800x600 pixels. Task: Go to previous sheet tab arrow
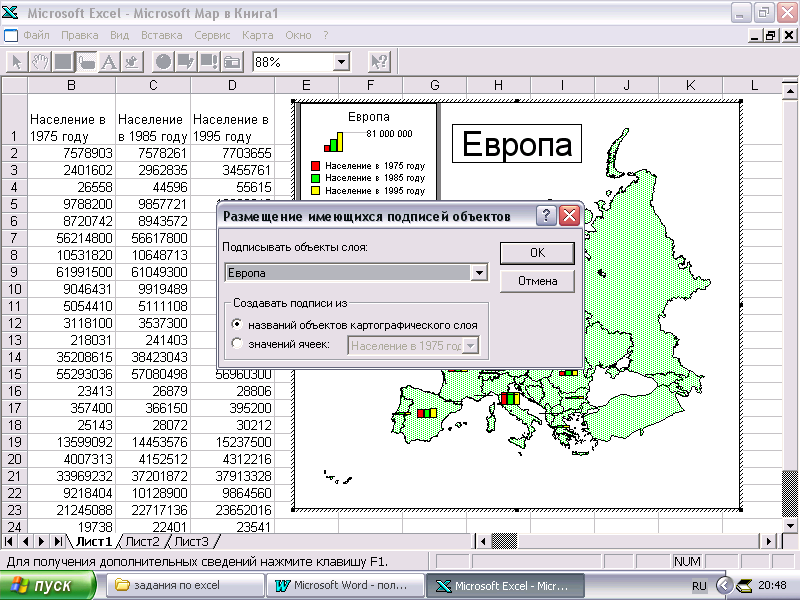(x=26, y=541)
